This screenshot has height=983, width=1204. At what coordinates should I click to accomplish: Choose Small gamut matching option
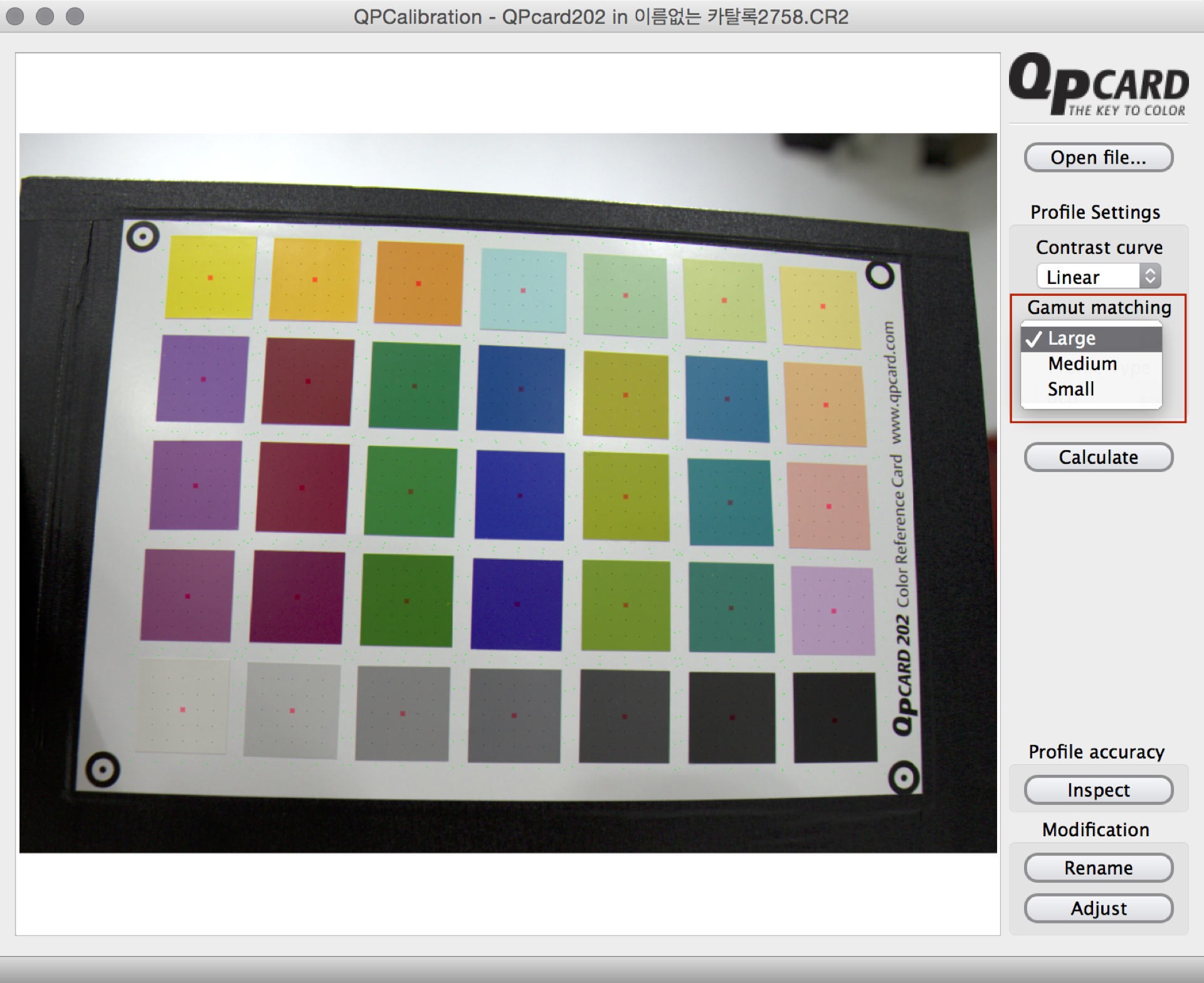pyautogui.click(x=1070, y=389)
